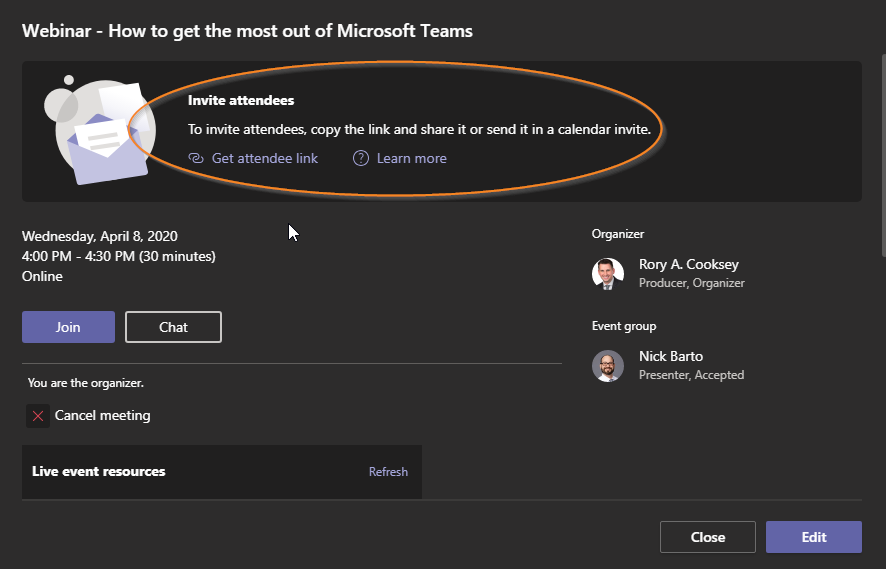
Task: Click the Online location text
Action: (x=42, y=276)
